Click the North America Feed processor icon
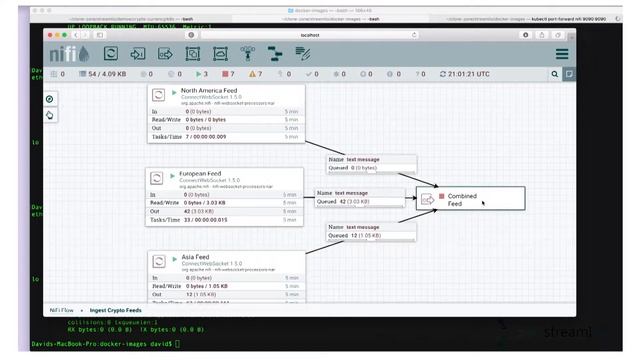This screenshot has height=360, width=640. pos(158,95)
